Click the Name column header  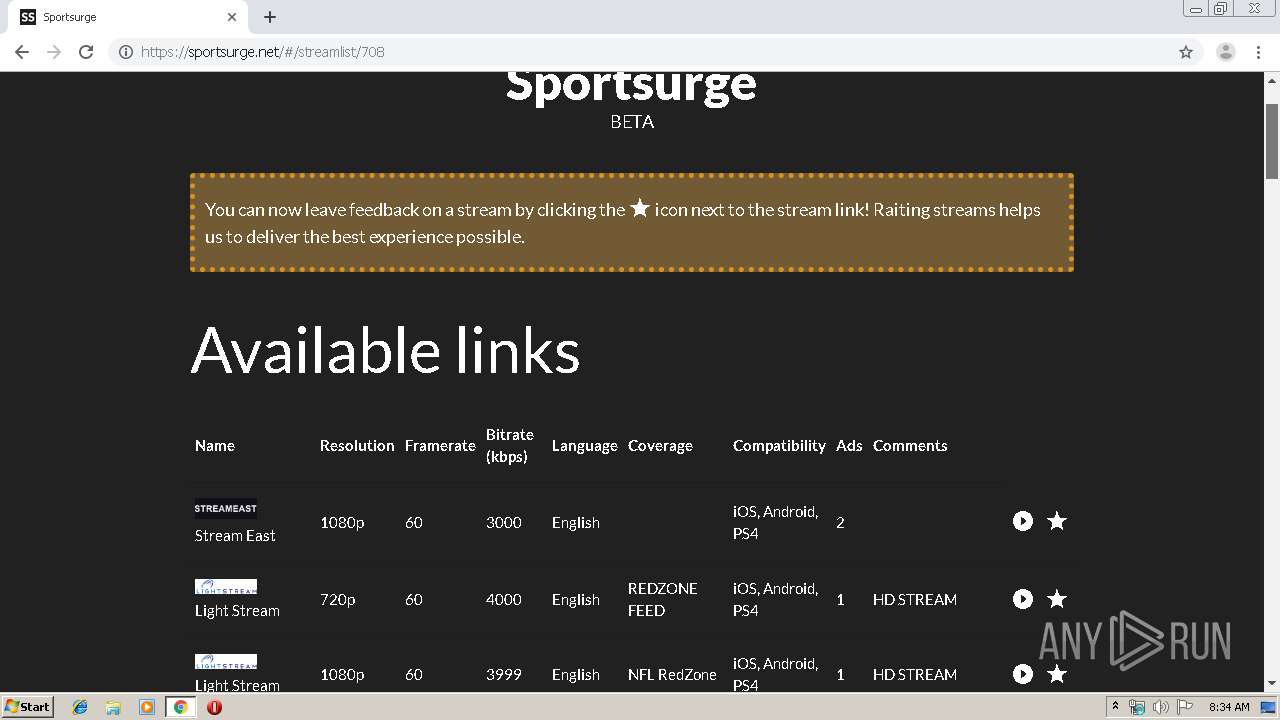(x=215, y=446)
